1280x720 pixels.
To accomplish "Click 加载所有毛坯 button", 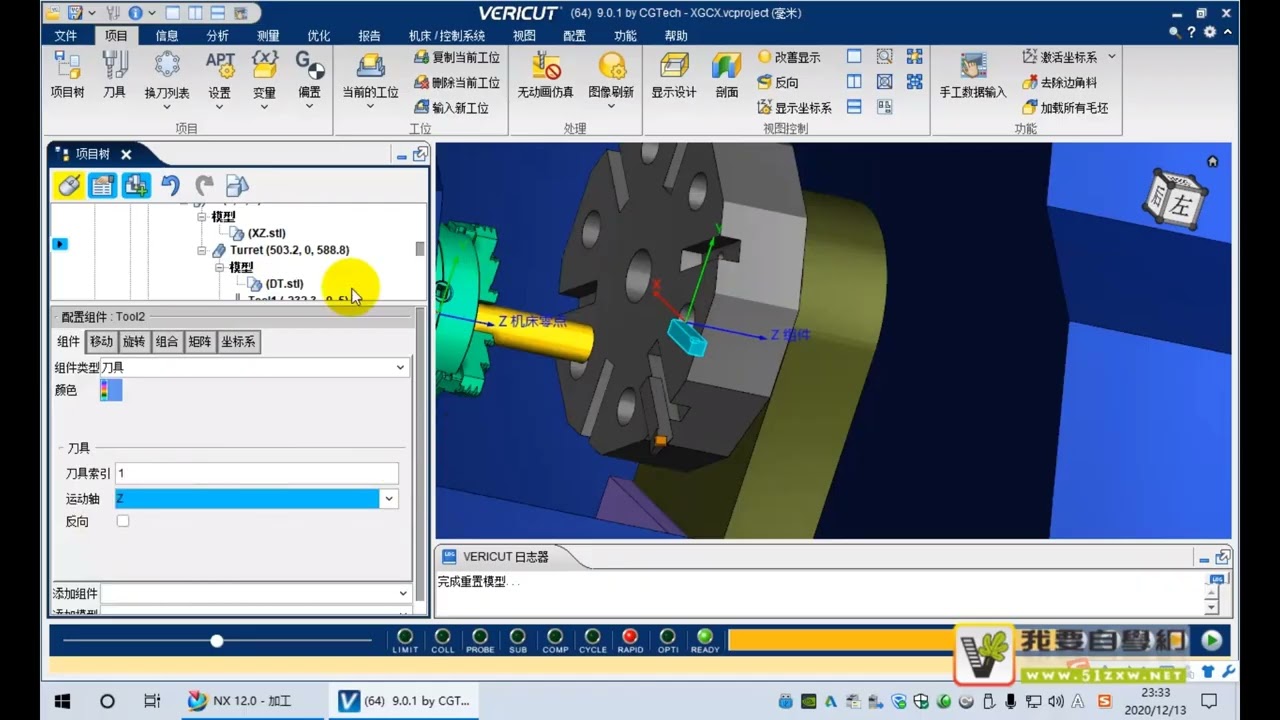I will click(x=1065, y=108).
